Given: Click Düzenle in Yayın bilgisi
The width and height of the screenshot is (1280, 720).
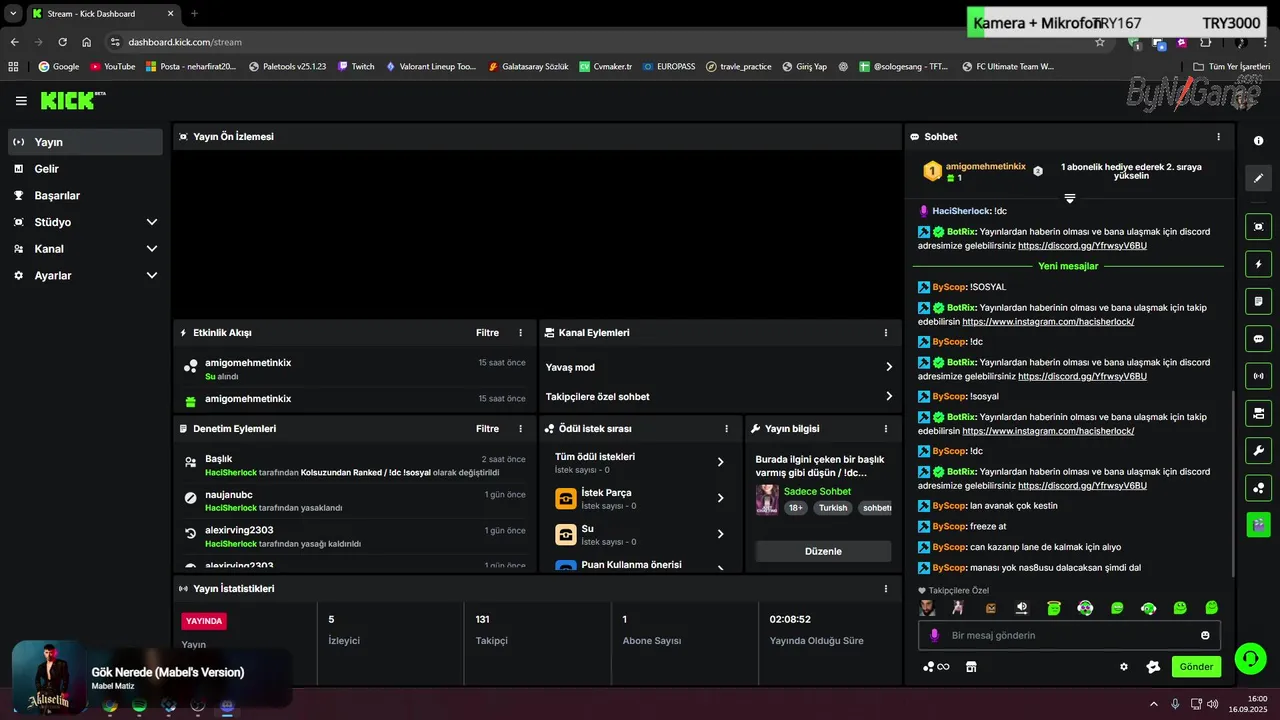Looking at the screenshot, I should [823, 551].
